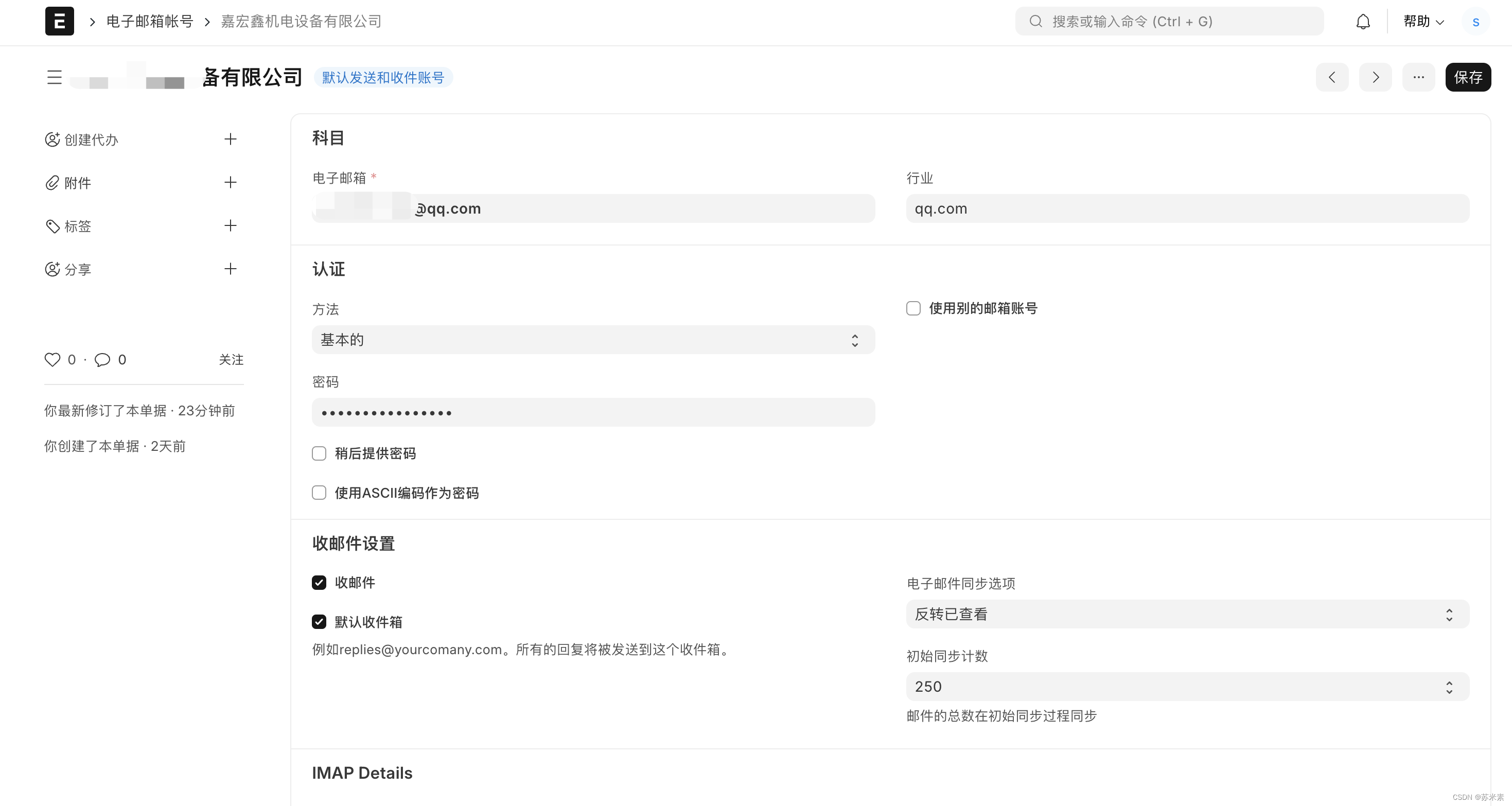Image resolution: width=1512 pixels, height=806 pixels.
Task: Open the 初始同步计数 250 dropdown
Action: click(x=1187, y=686)
